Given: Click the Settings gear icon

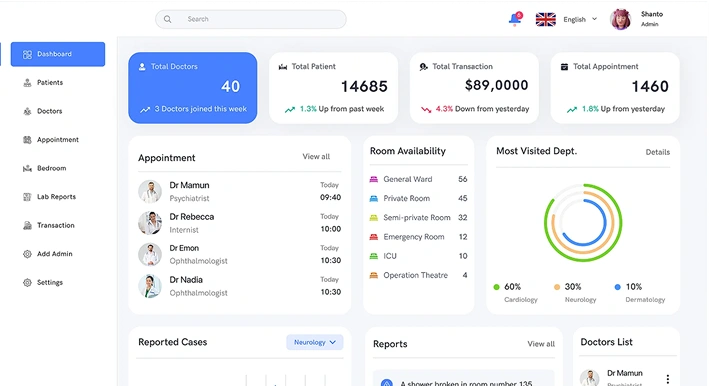Looking at the screenshot, I should tap(27, 283).
